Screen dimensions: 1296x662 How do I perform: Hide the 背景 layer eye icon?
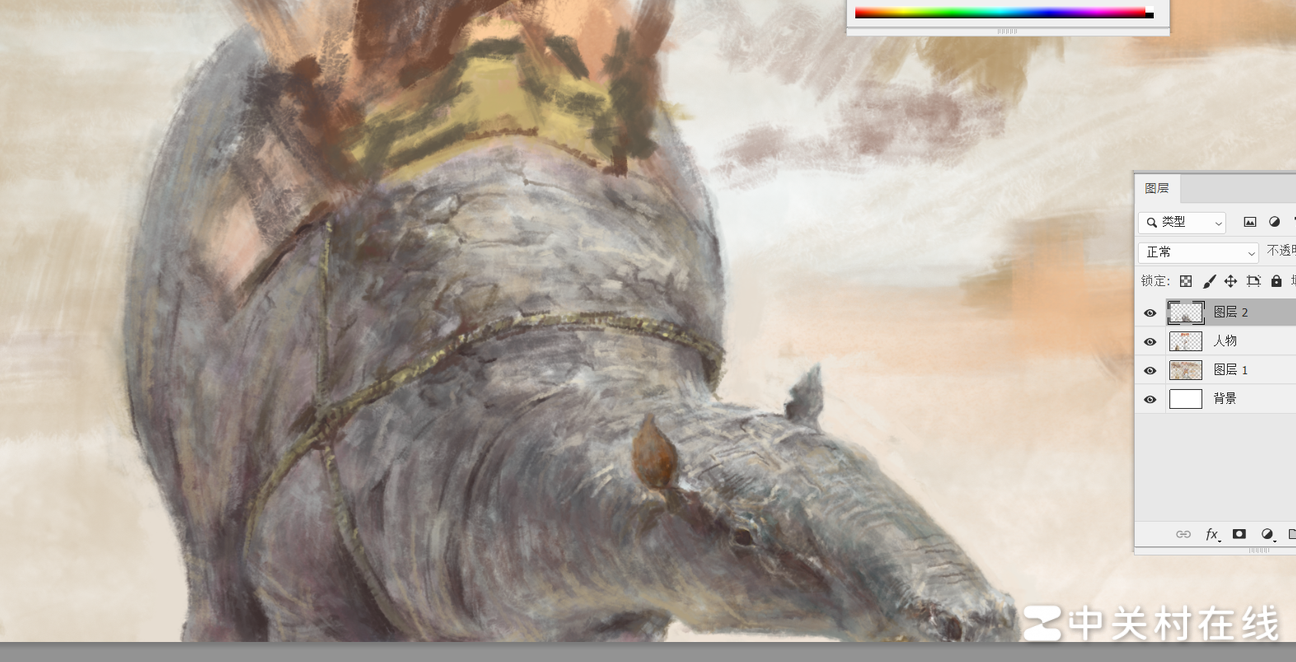[1150, 399]
